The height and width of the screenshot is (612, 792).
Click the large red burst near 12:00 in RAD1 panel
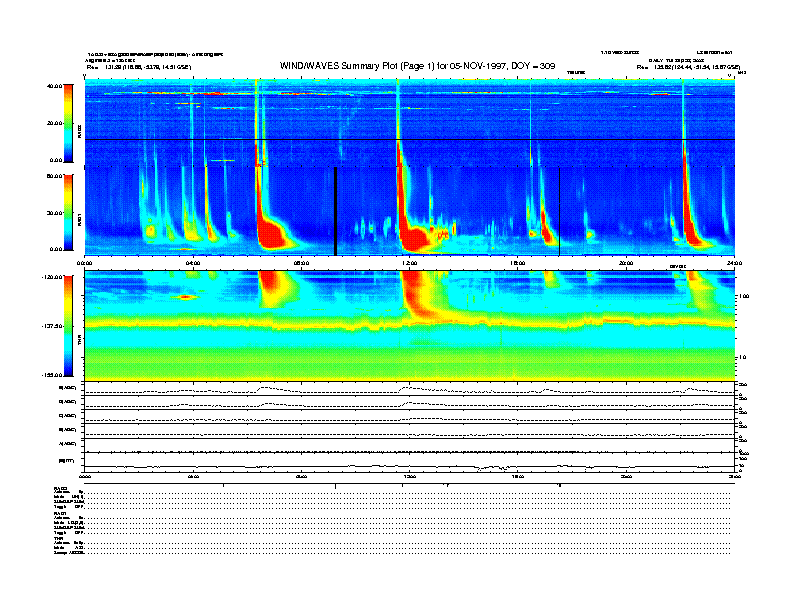click(412, 235)
